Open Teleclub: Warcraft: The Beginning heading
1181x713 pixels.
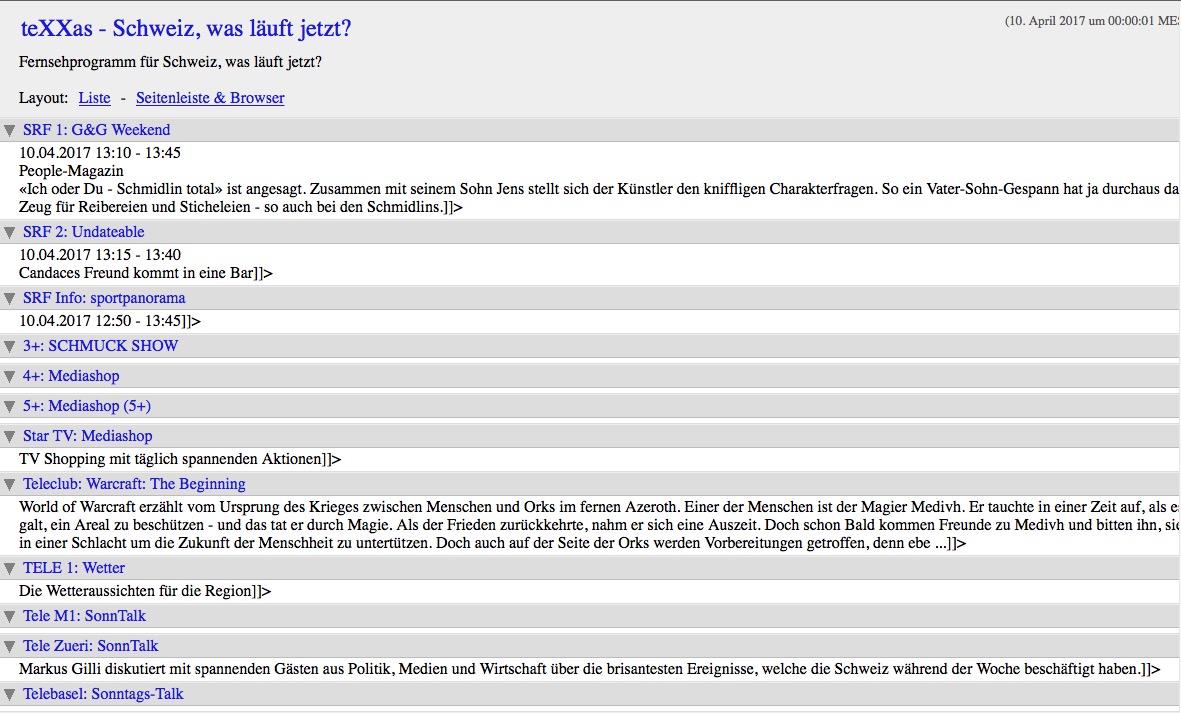(134, 484)
